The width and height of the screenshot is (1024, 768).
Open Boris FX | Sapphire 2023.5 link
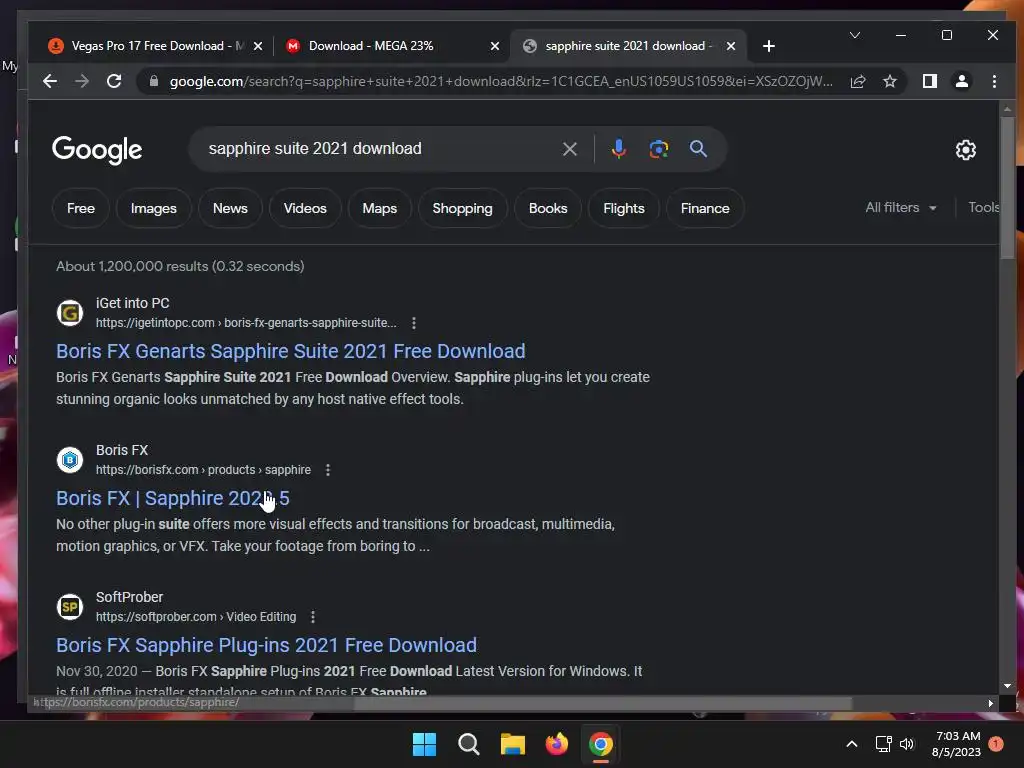[x=172, y=498]
